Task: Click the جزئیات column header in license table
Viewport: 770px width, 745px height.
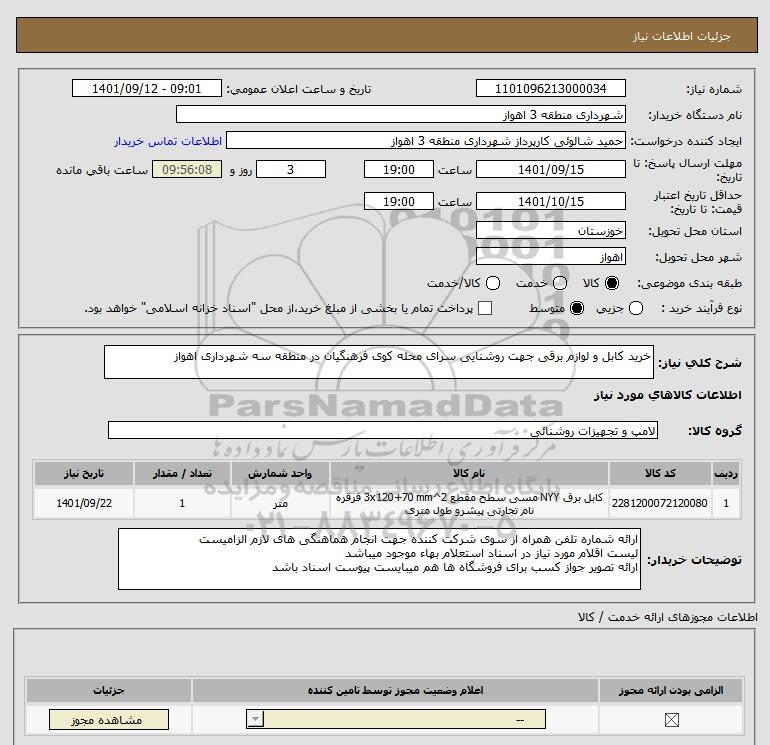Action: pyautogui.click(x=109, y=690)
